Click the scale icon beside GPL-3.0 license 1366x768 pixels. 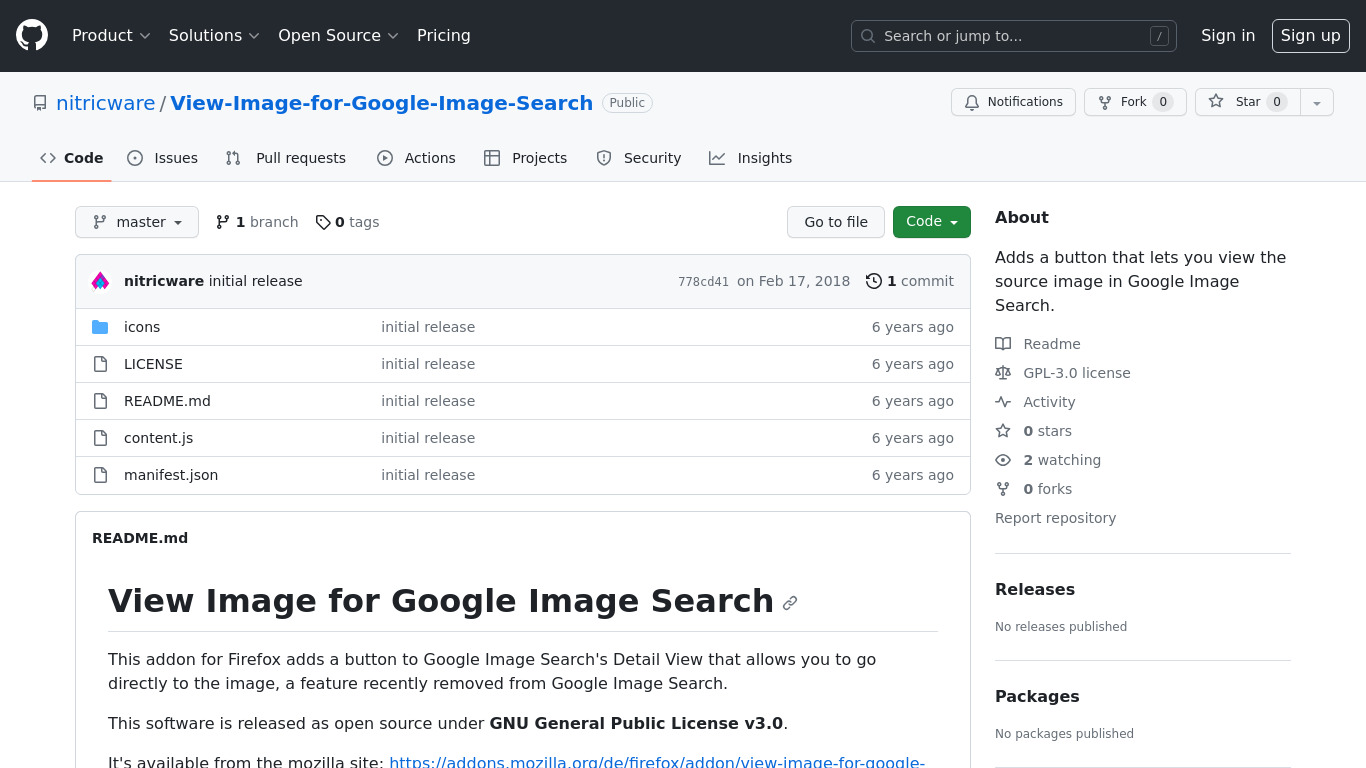pyautogui.click(x=1003, y=373)
